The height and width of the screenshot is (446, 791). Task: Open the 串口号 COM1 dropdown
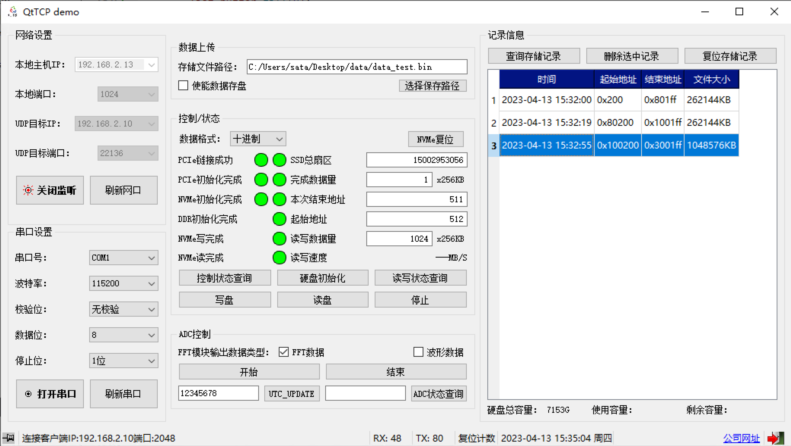123,258
